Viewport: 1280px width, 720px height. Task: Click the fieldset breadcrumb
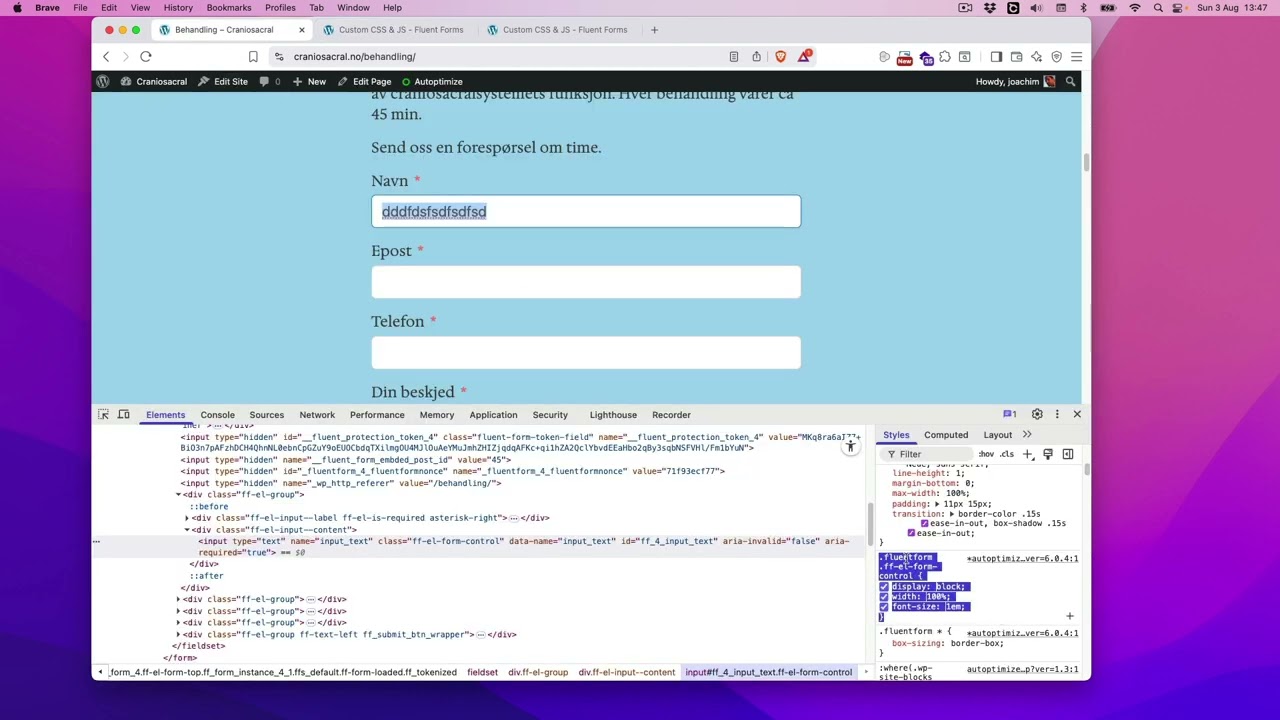[482, 672]
